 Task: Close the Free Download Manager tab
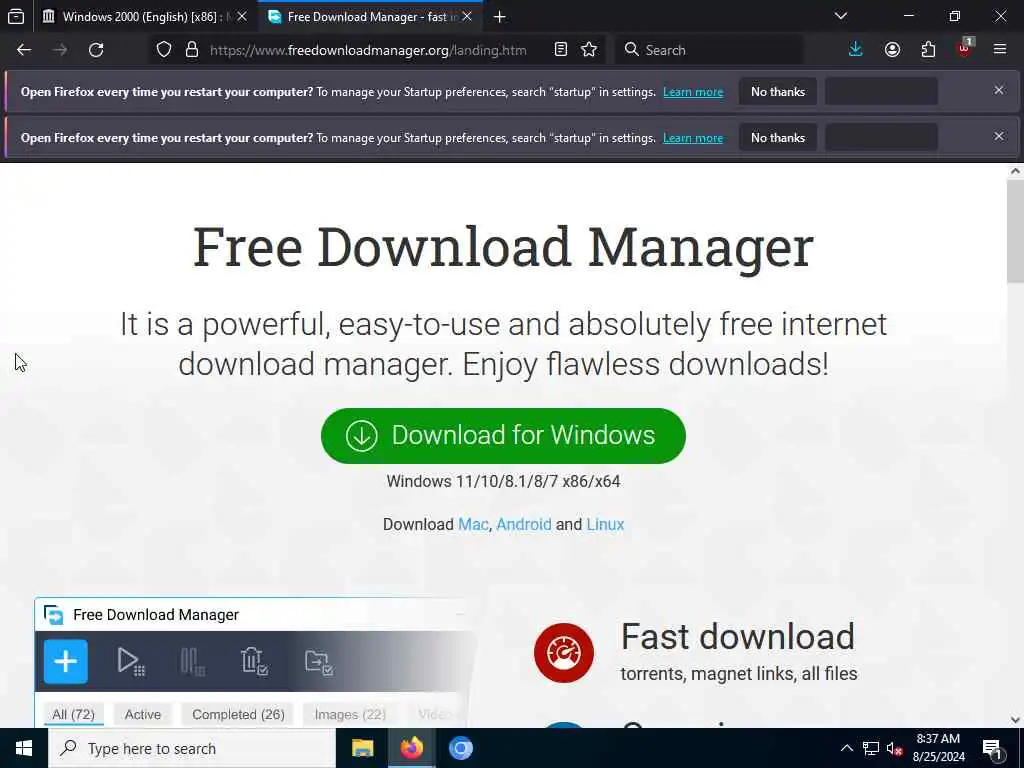[x=467, y=17]
